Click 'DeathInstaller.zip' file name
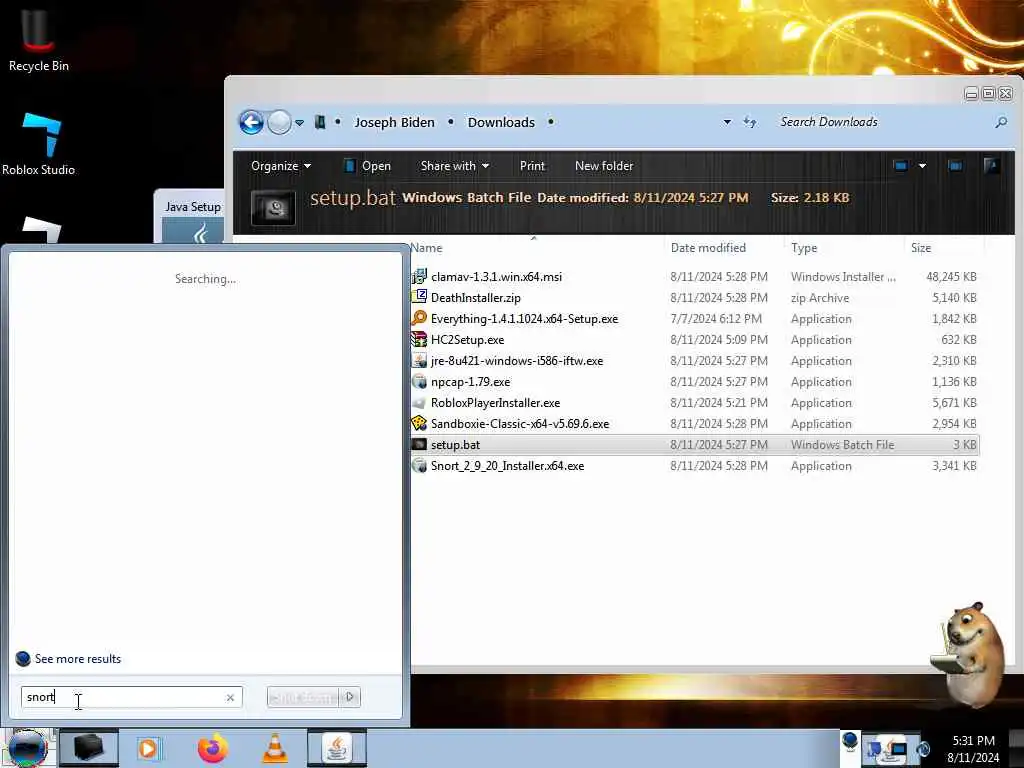This screenshot has height=768, width=1024. click(x=475, y=298)
